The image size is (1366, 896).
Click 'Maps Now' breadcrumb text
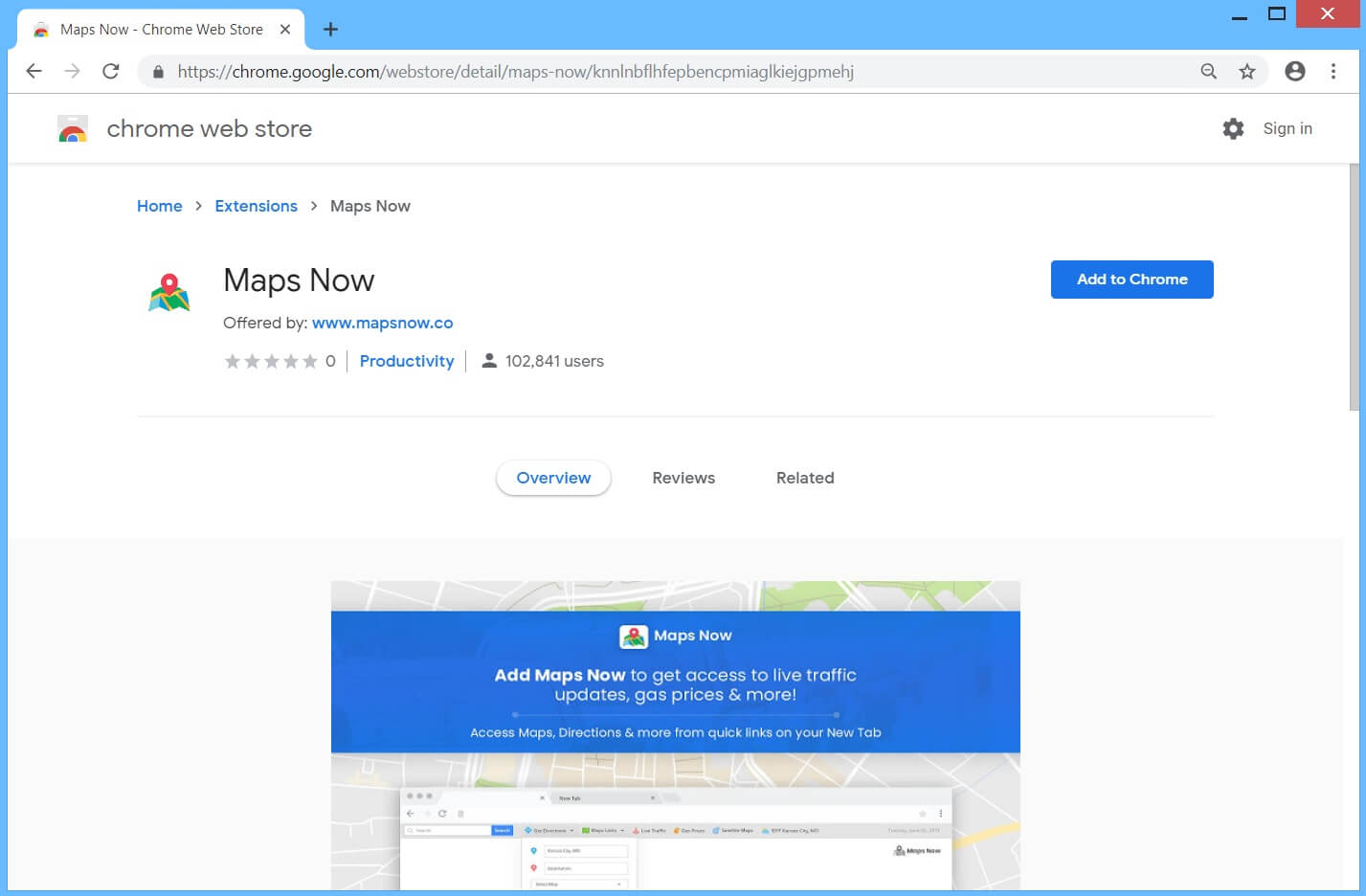click(370, 206)
